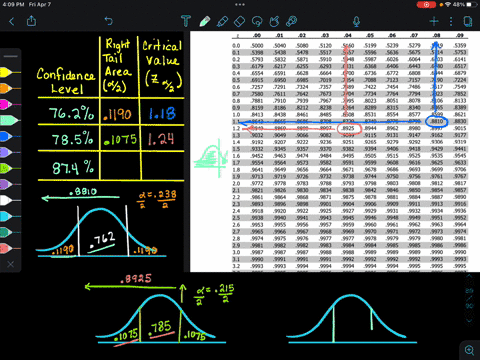Screen dimensions: 480x360
Task: Choose the magenta pen preset
Action: (9, 104)
